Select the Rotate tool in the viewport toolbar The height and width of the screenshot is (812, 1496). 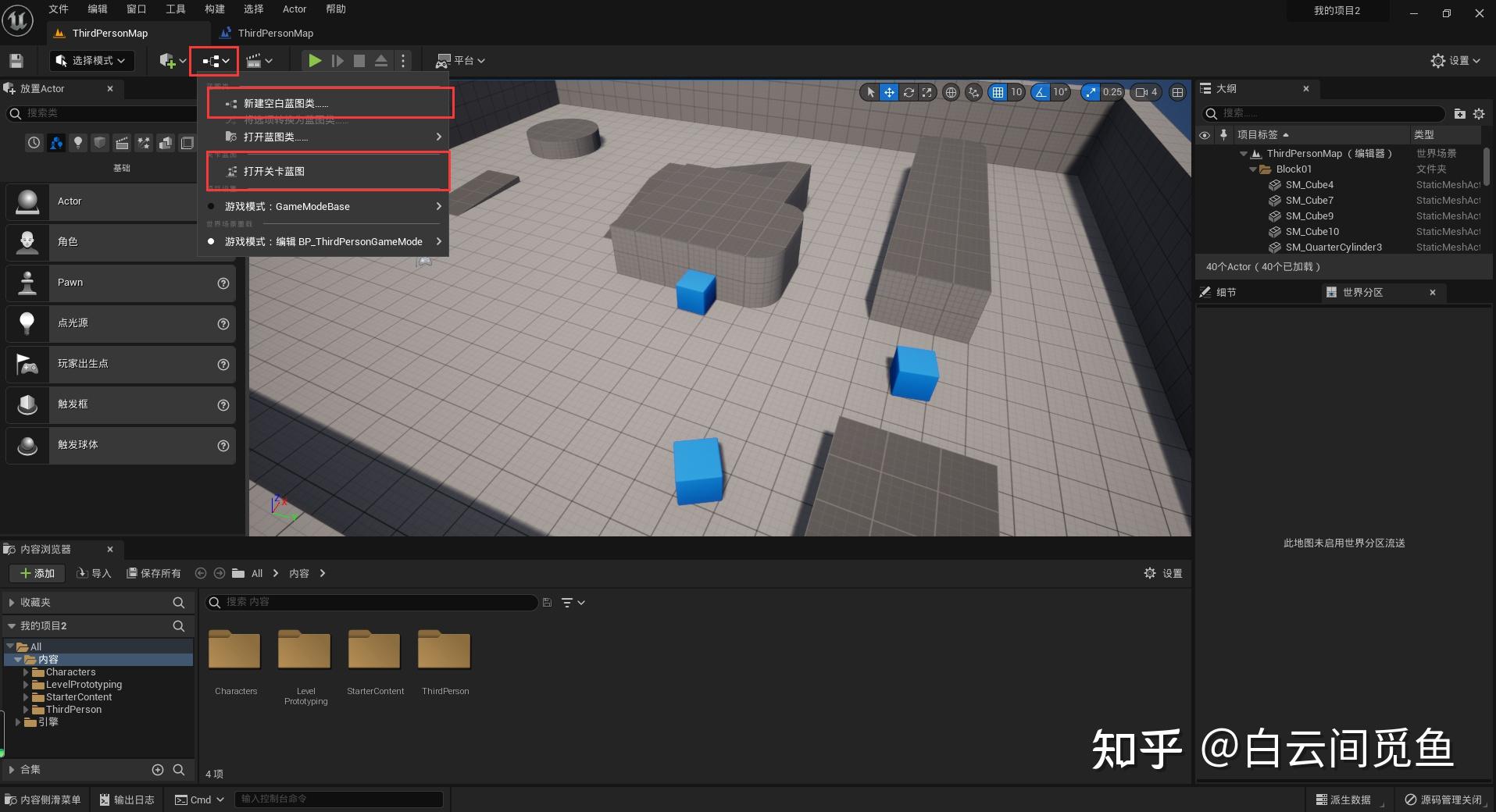tap(909, 92)
